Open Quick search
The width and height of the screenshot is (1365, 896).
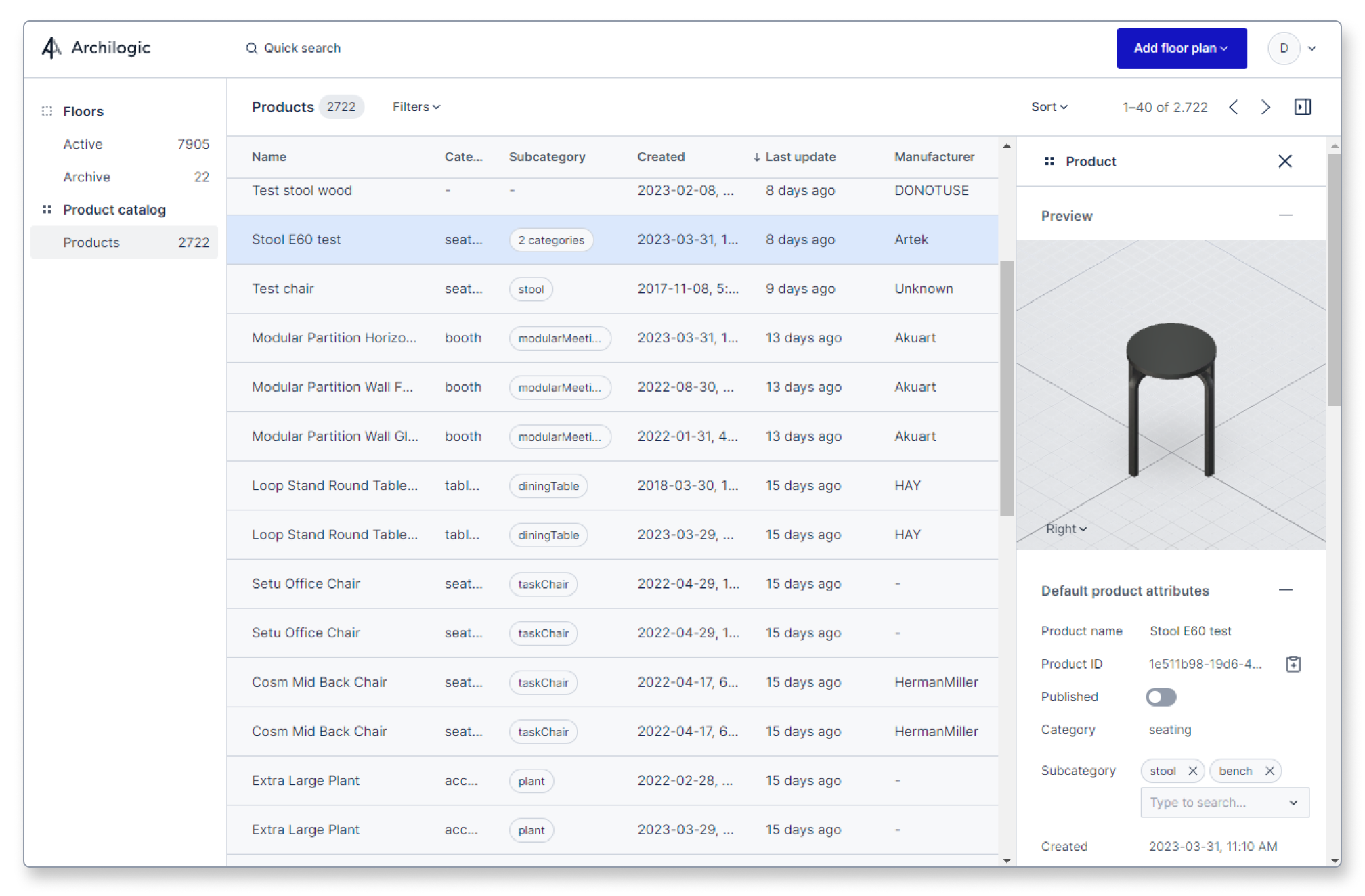294,48
